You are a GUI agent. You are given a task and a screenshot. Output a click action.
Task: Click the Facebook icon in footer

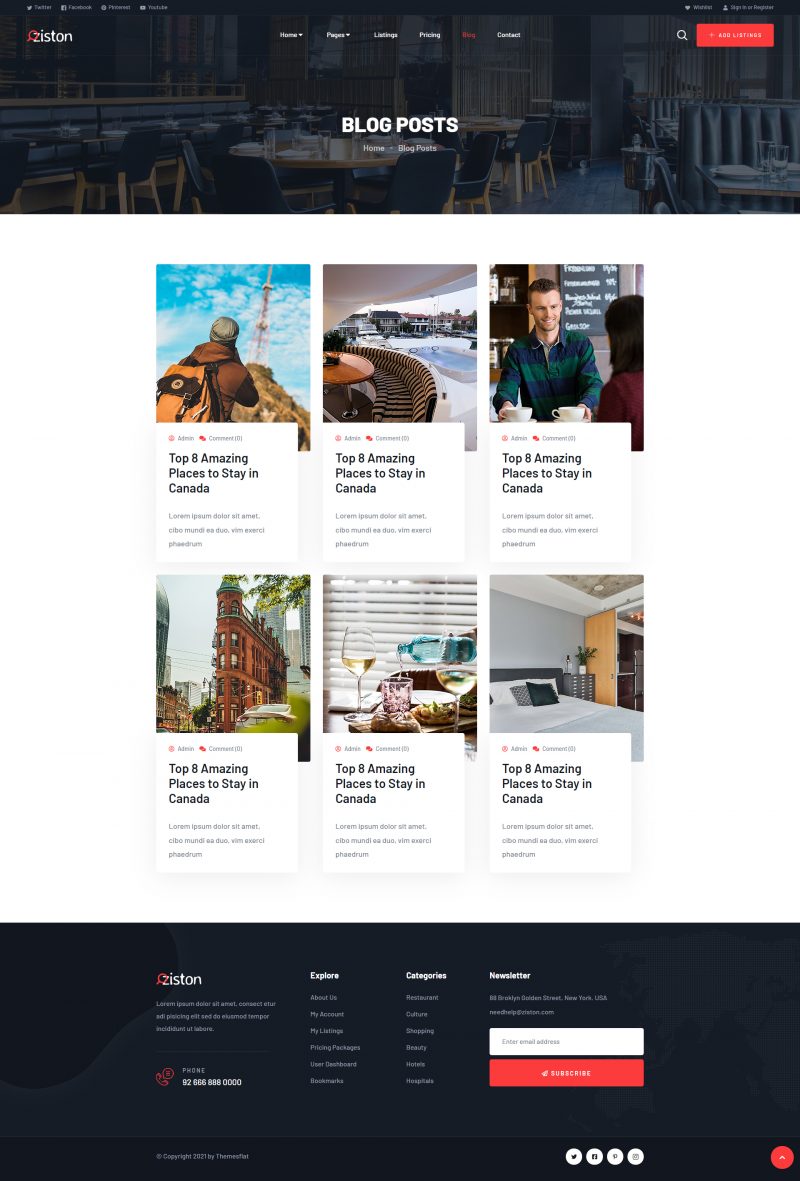(594, 1157)
